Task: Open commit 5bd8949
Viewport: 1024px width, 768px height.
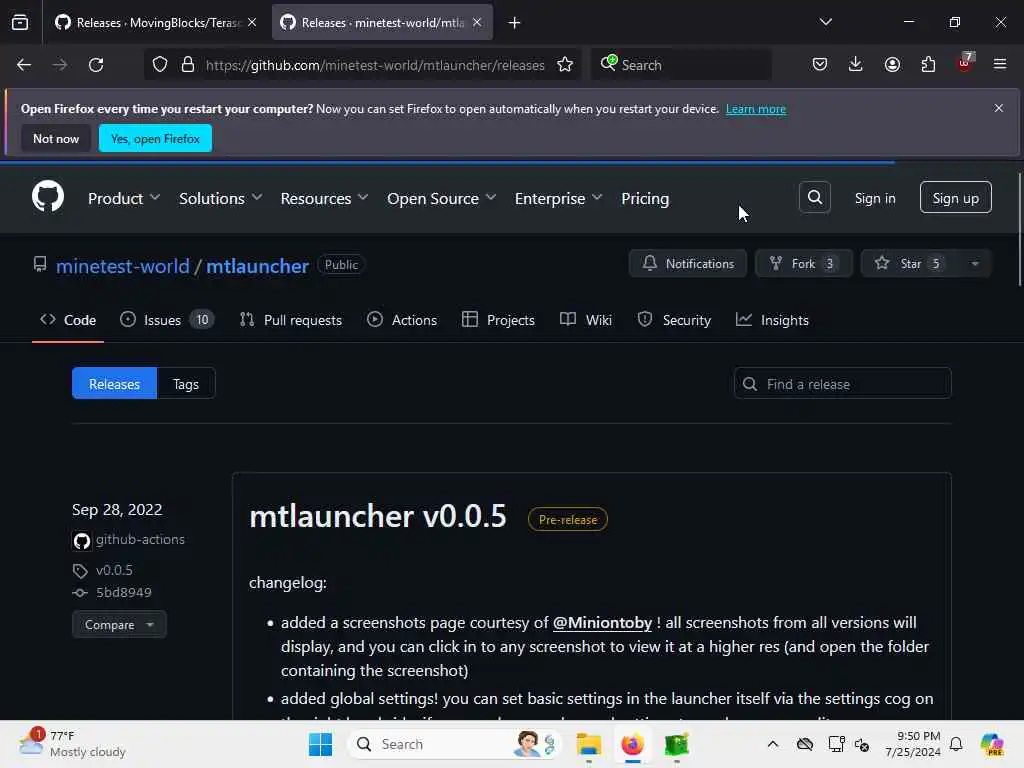Action: coord(123,592)
